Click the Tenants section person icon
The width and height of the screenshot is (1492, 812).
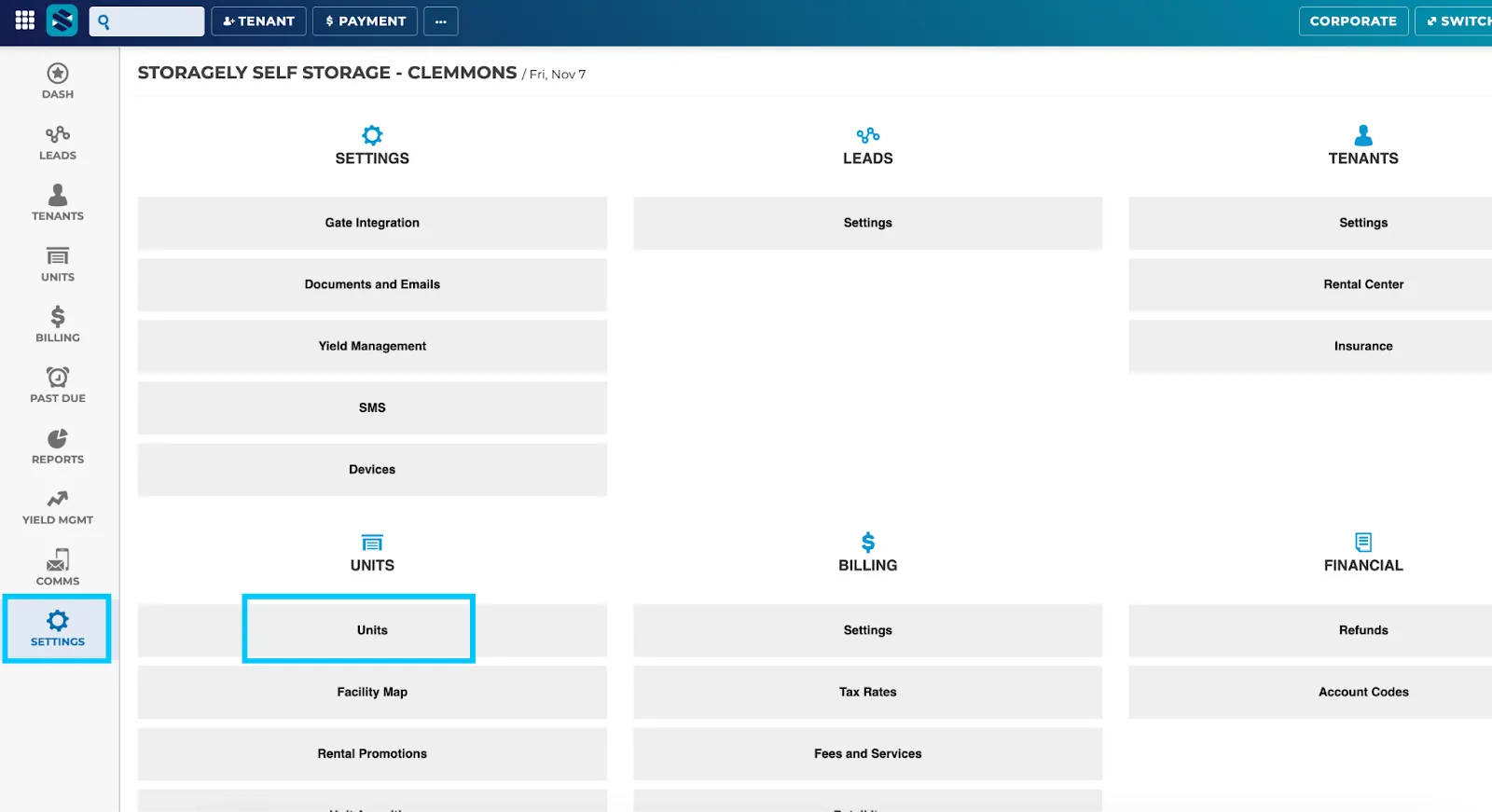coord(1363,135)
